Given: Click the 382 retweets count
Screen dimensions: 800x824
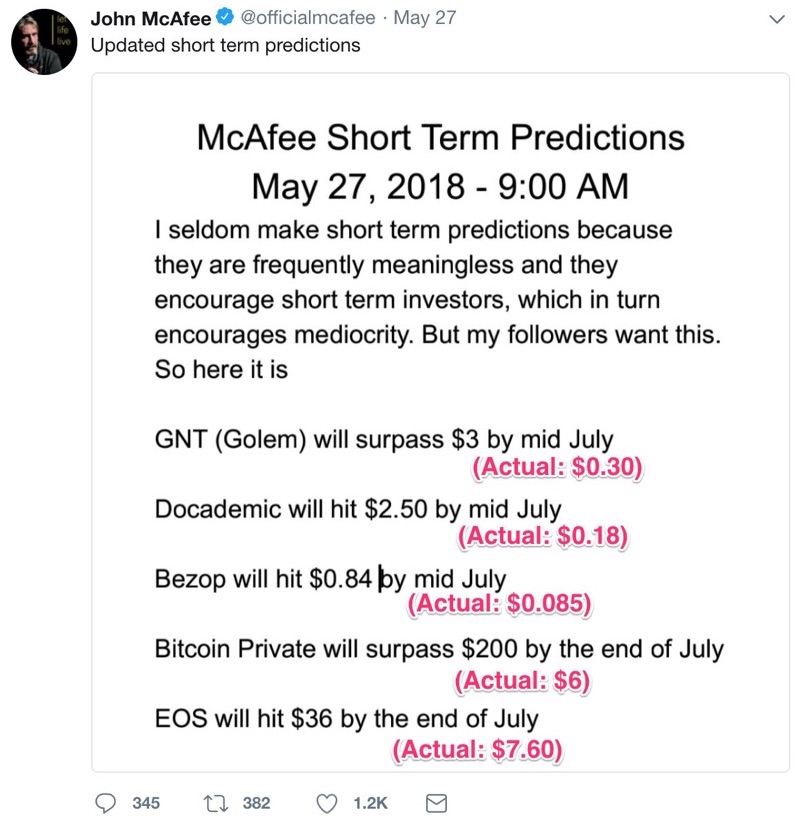Looking at the screenshot, I should [x=257, y=803].
